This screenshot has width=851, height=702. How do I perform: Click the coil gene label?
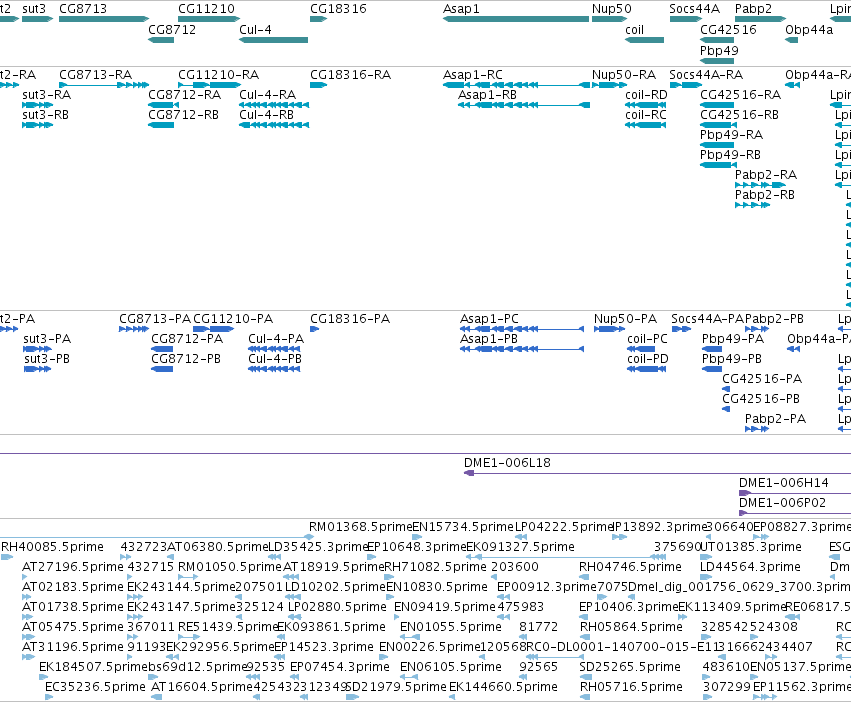(x=634, y=30)
